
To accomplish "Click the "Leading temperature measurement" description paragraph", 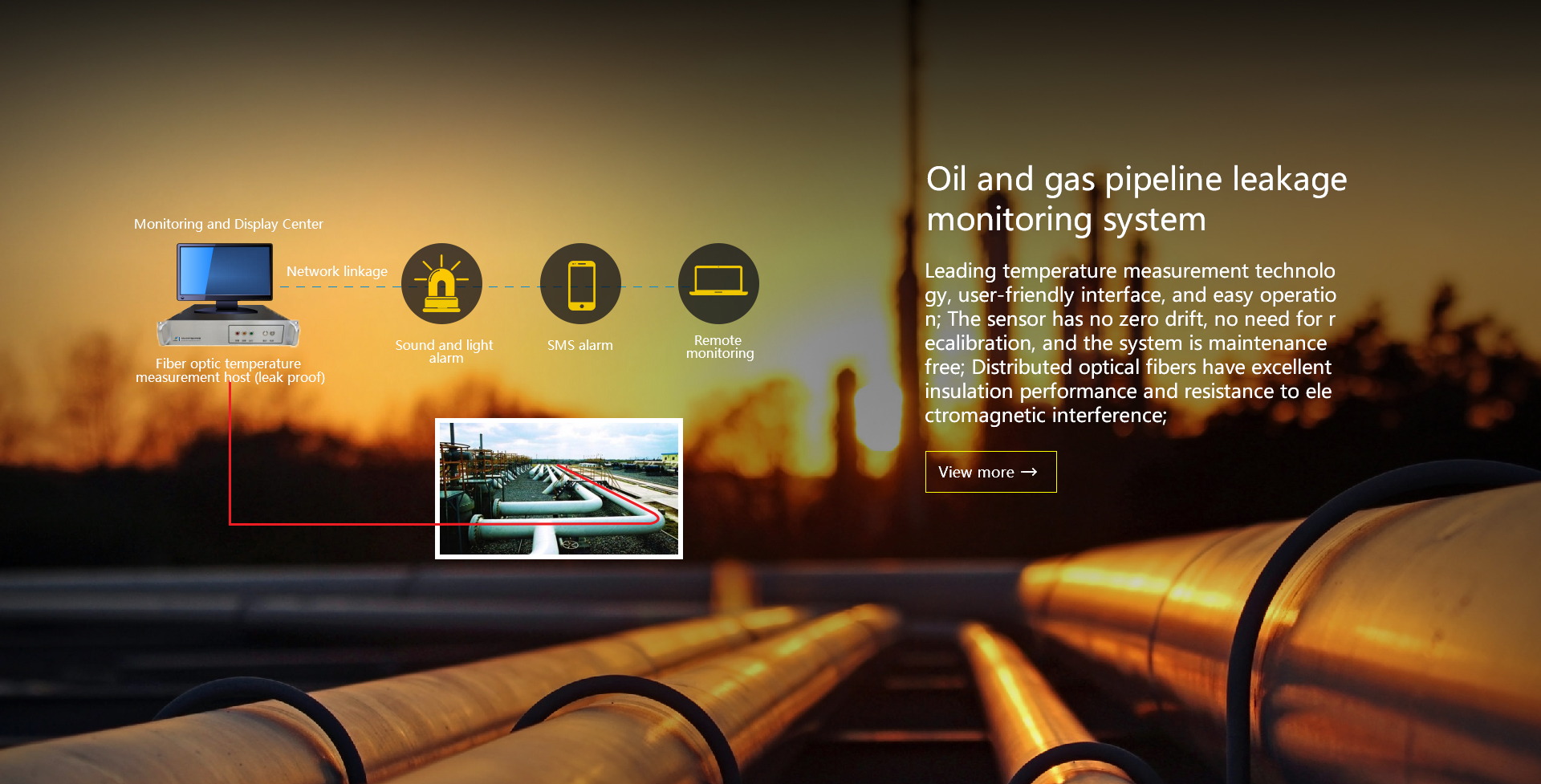I will (1130, 343).
